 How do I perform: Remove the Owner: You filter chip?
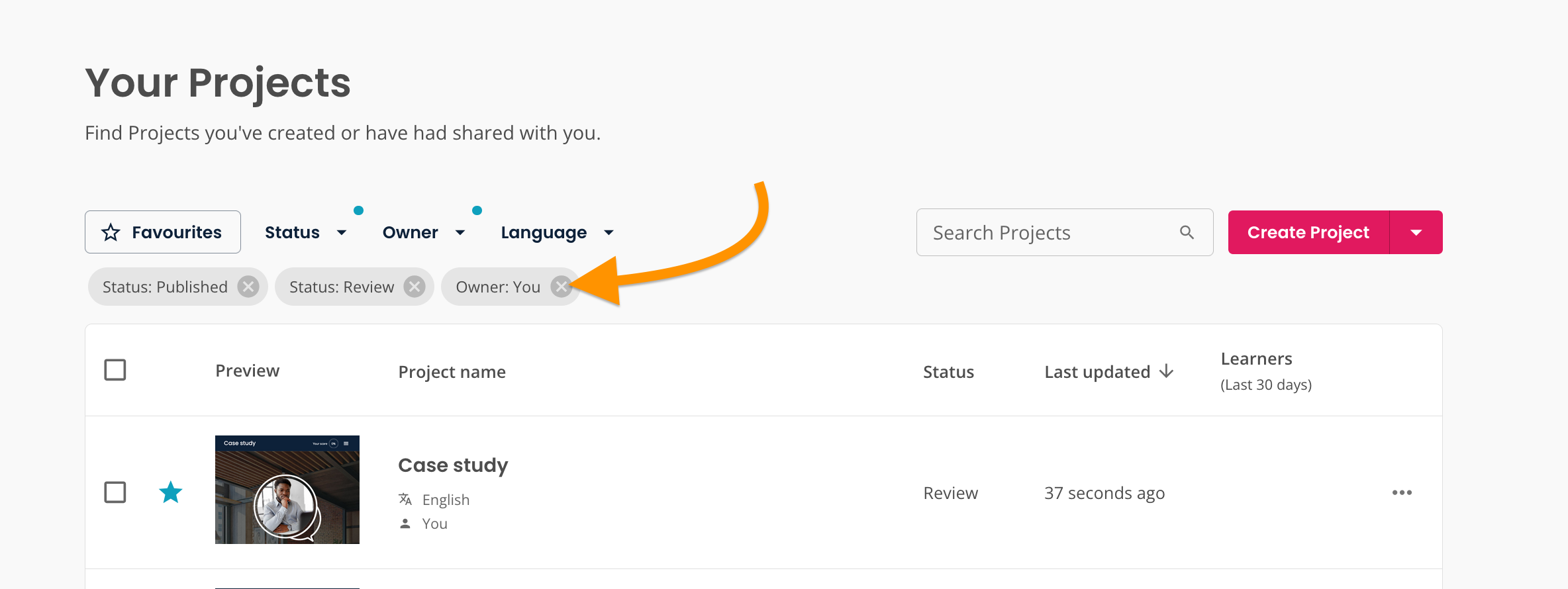(562, 287)
